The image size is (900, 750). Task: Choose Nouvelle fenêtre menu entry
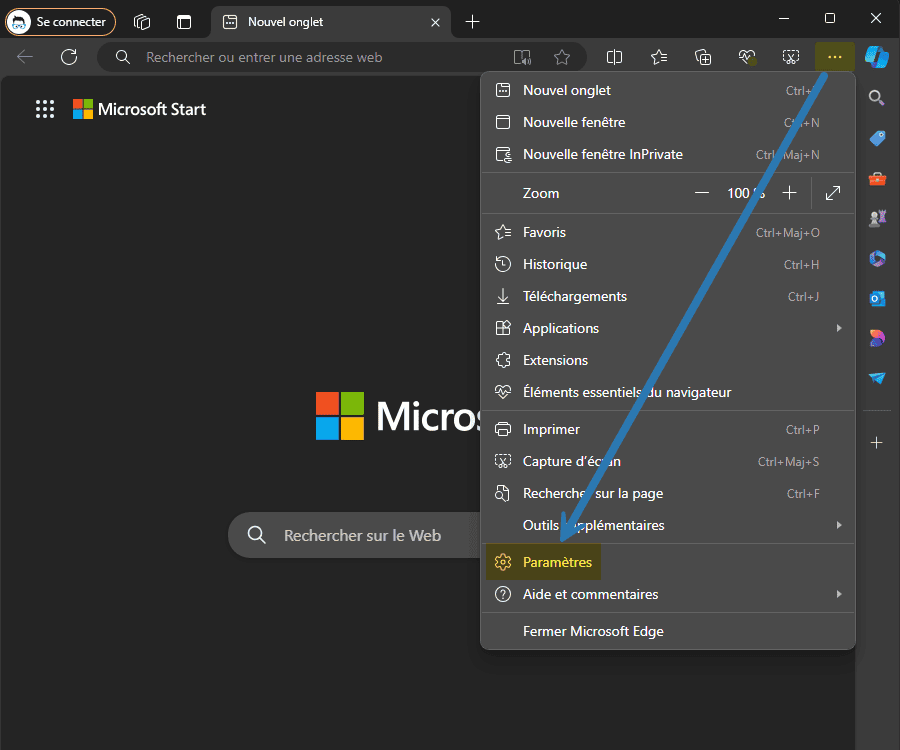pos(668,122)
